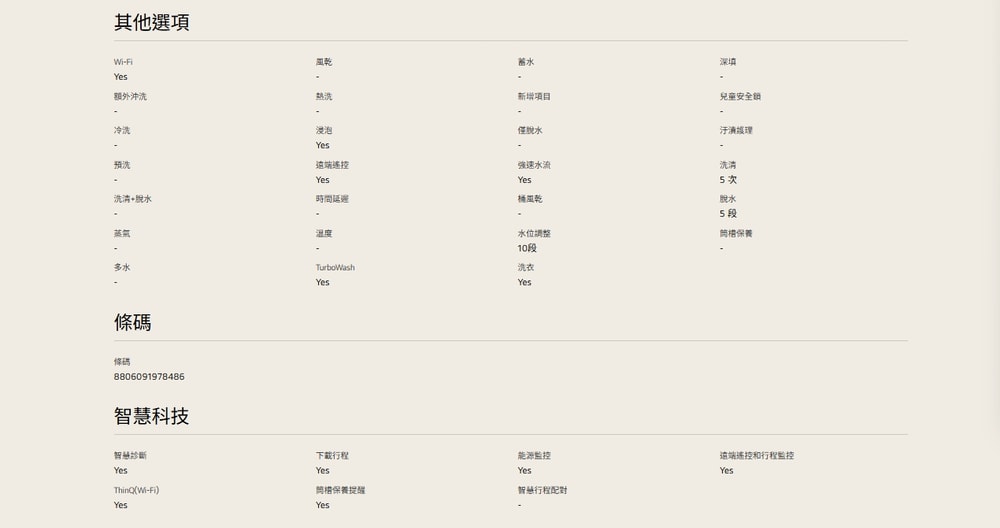Click the 5 次 rinse count value
Image resolution: width=1000 pixels, height=528 pixels.
click(x=728, y=180)
